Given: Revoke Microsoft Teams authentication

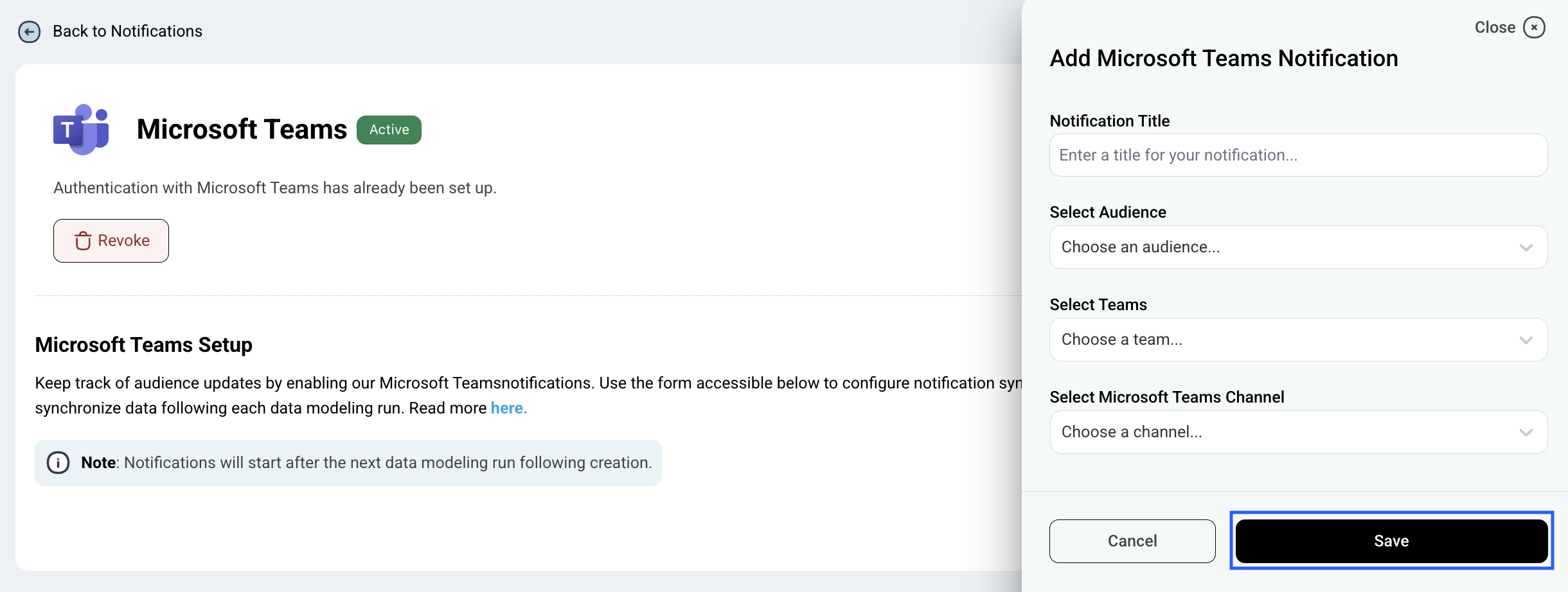Looking at the screenshot, I should click(111, 241).
